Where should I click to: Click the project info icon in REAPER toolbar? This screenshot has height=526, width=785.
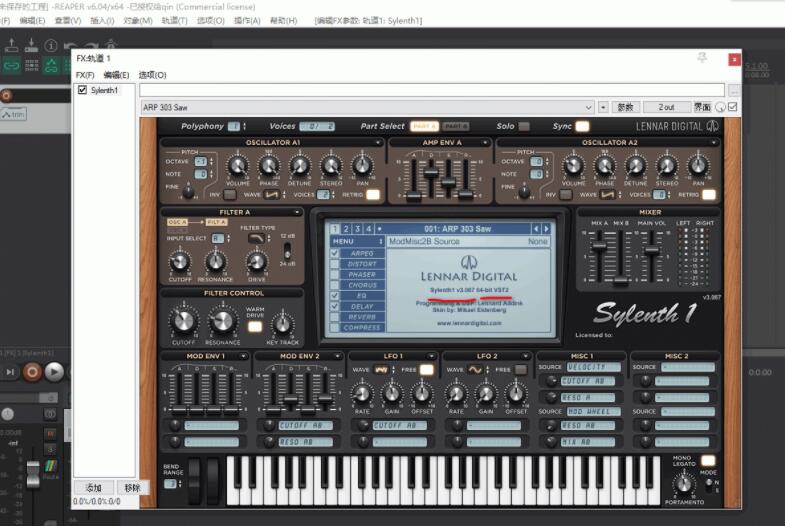pos(51,46)
